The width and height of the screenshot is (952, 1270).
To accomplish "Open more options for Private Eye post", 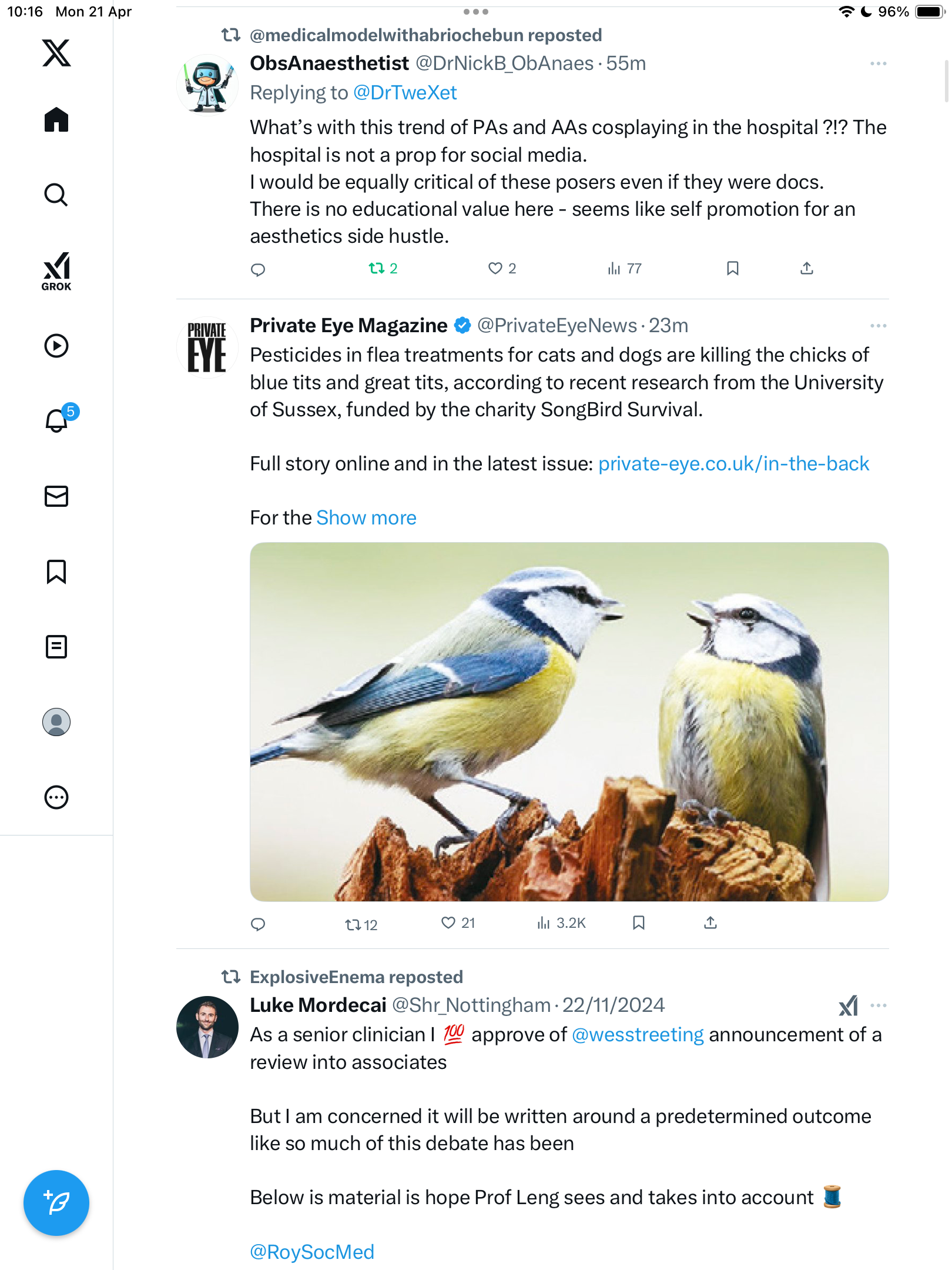I will pyautogui.click(x=878, y=326).
